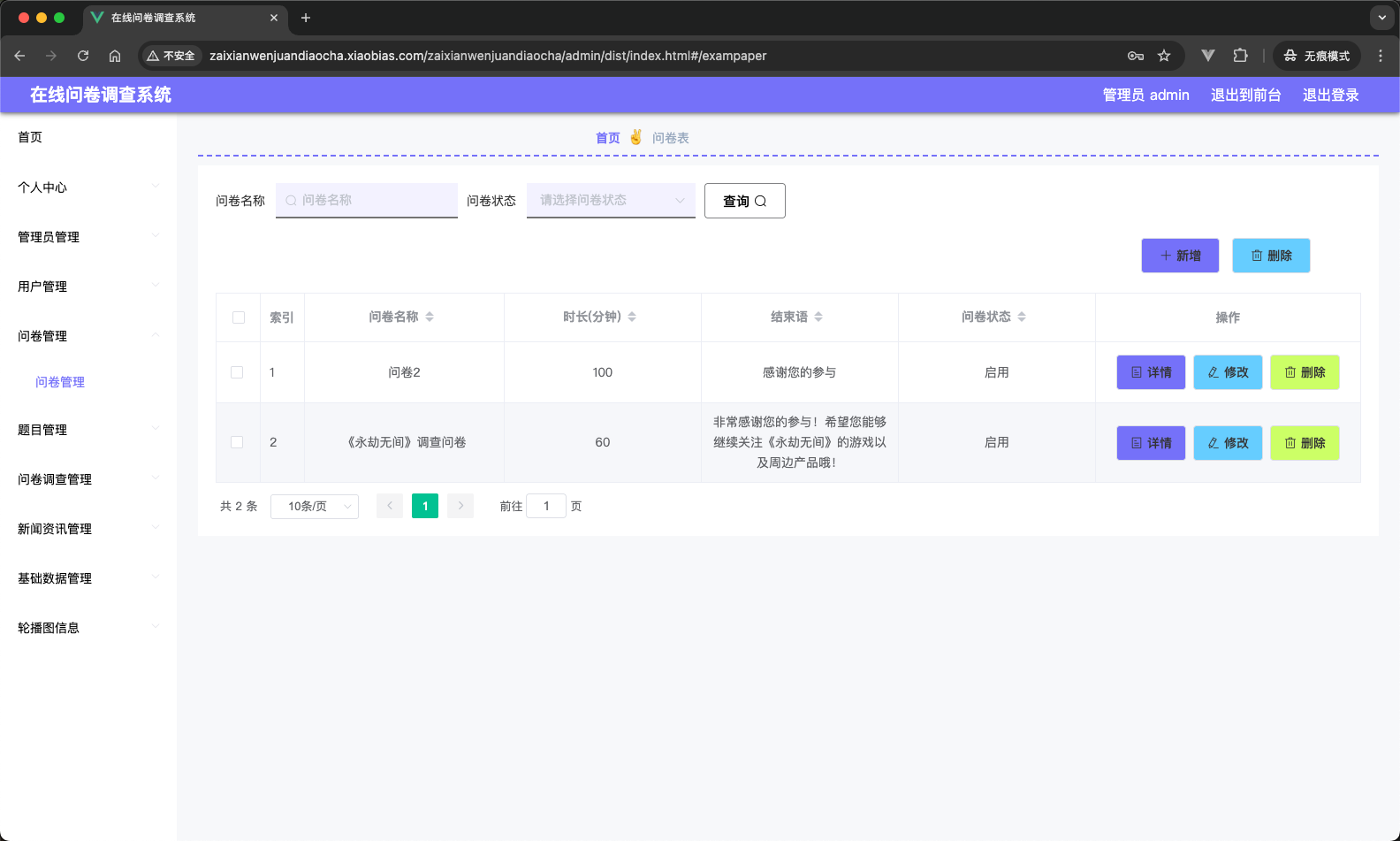Click 首页 breadcrumb link

(x=608, y=138)
